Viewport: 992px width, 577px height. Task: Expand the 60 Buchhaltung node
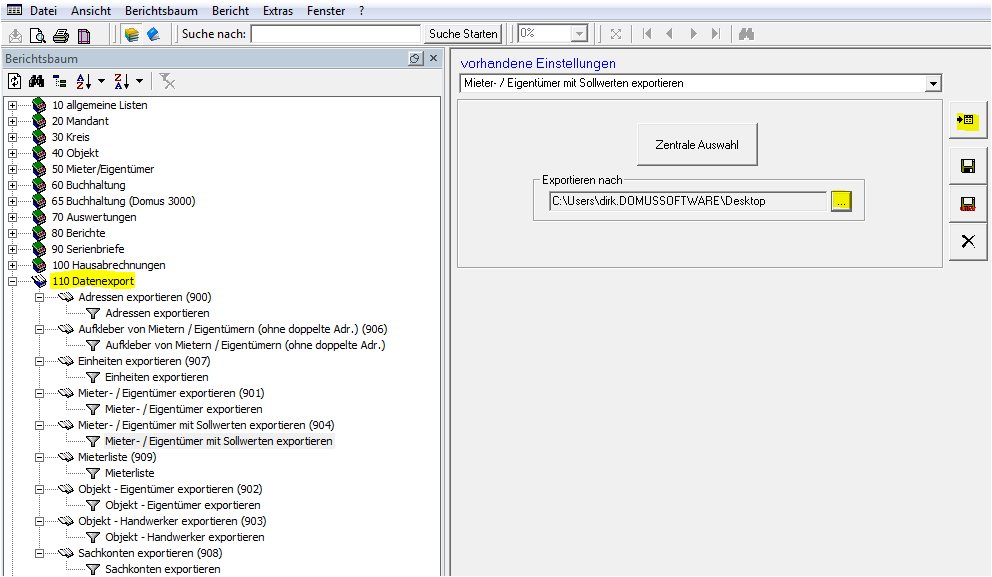point(12,185)
